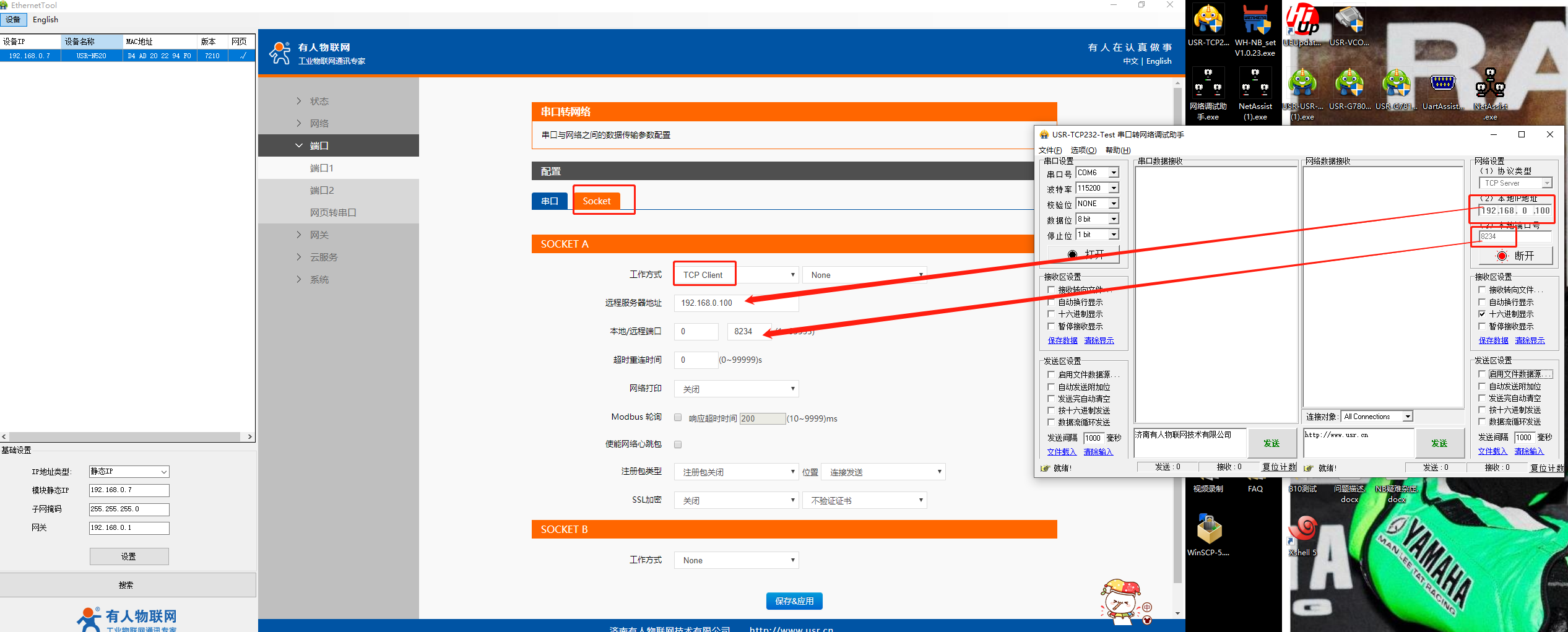Expand the 网络打印 dropdown
This screenshot has width=1568, height=632.
tap(736, 389)
